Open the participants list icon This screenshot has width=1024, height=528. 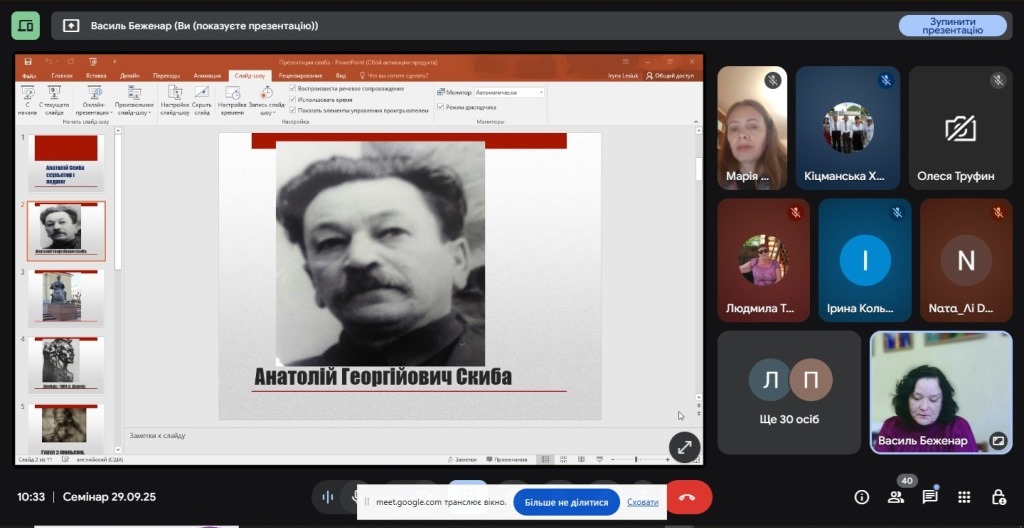[x=895, y=497]
